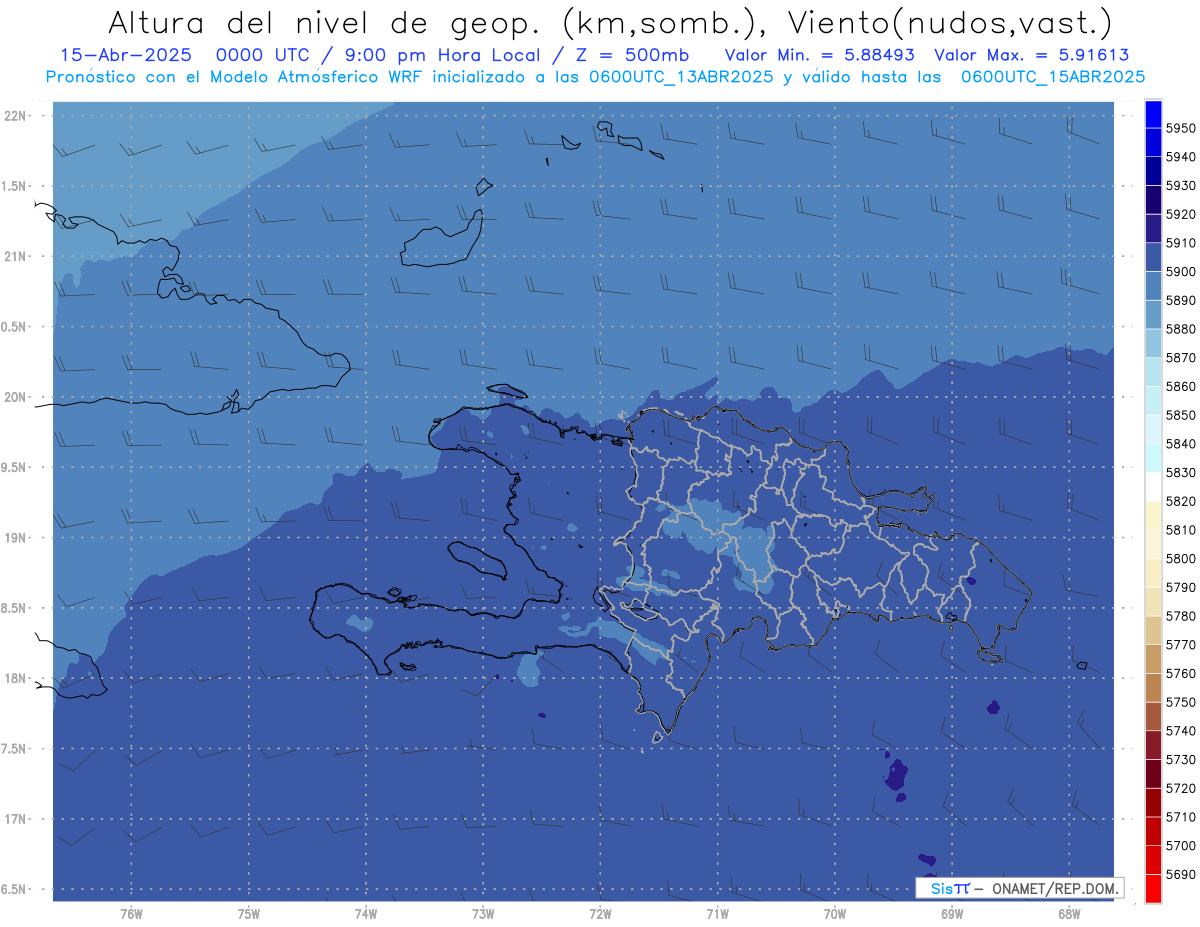Viewport: 1200px width, 927px height.
Task: Pick the bright red swatch below 5690
Action: 1153,888
